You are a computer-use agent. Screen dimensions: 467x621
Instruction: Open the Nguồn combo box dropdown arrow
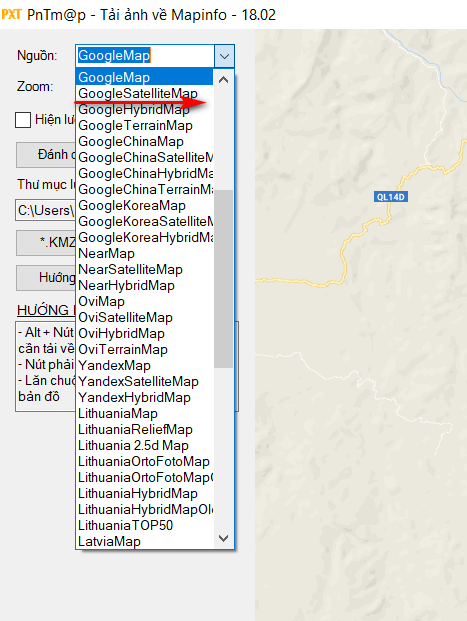[224, 56]
